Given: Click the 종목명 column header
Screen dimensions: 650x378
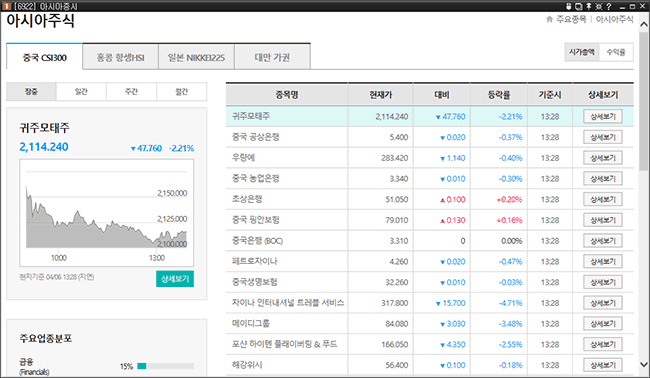Looking at the screenshot, I should (x=287, y=95).
